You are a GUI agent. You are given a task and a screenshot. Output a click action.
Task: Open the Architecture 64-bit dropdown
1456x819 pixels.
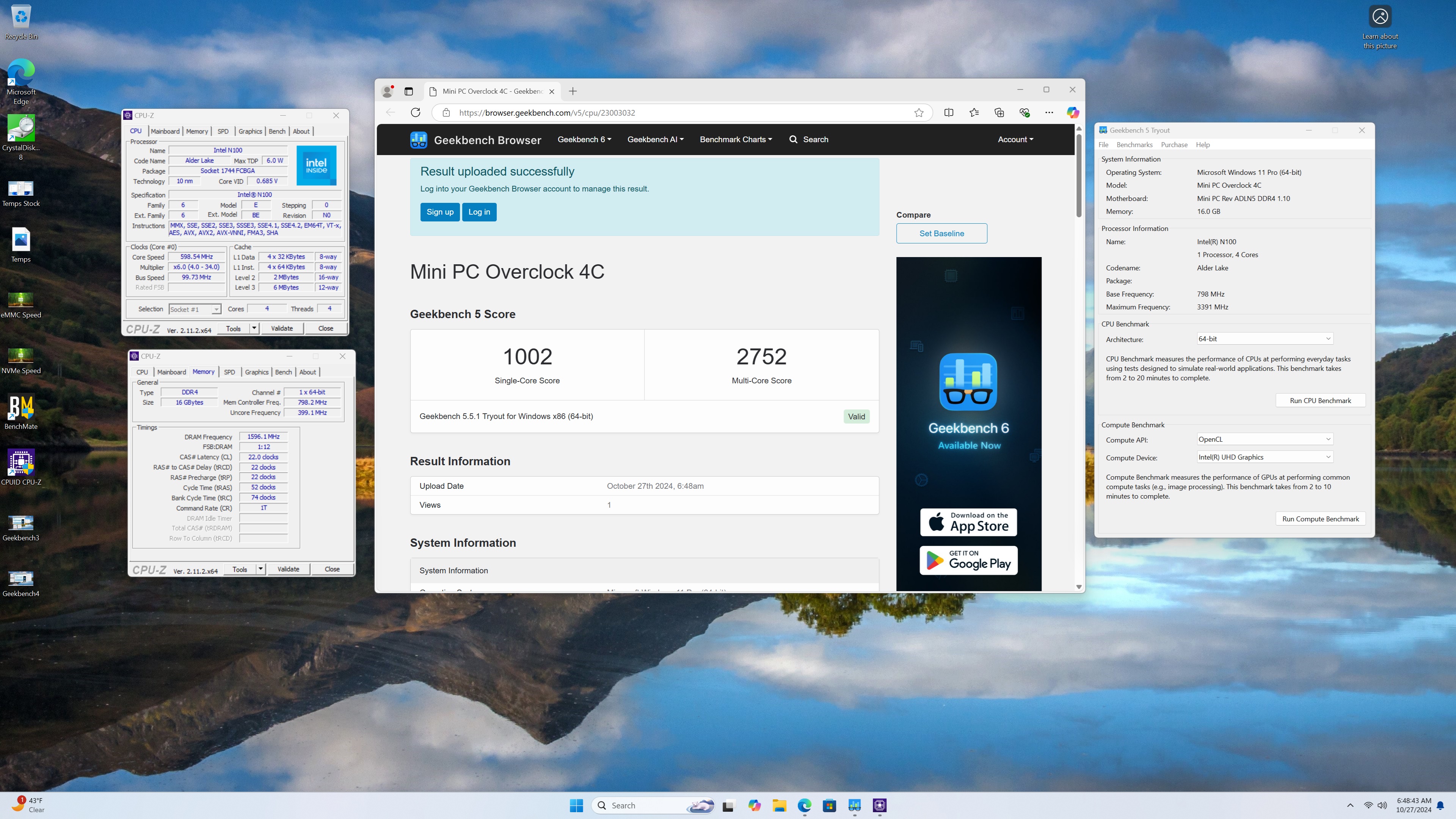tap(1265, 339)
